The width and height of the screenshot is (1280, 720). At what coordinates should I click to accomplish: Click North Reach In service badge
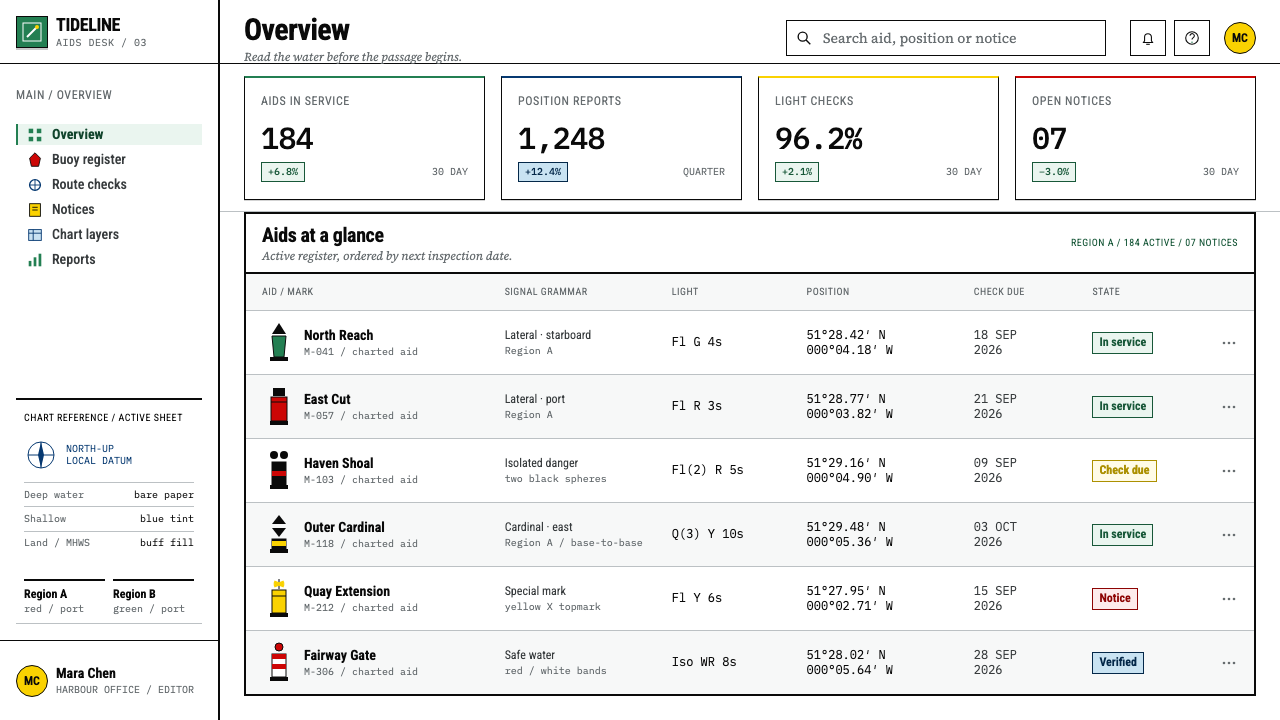point(1122,342)
